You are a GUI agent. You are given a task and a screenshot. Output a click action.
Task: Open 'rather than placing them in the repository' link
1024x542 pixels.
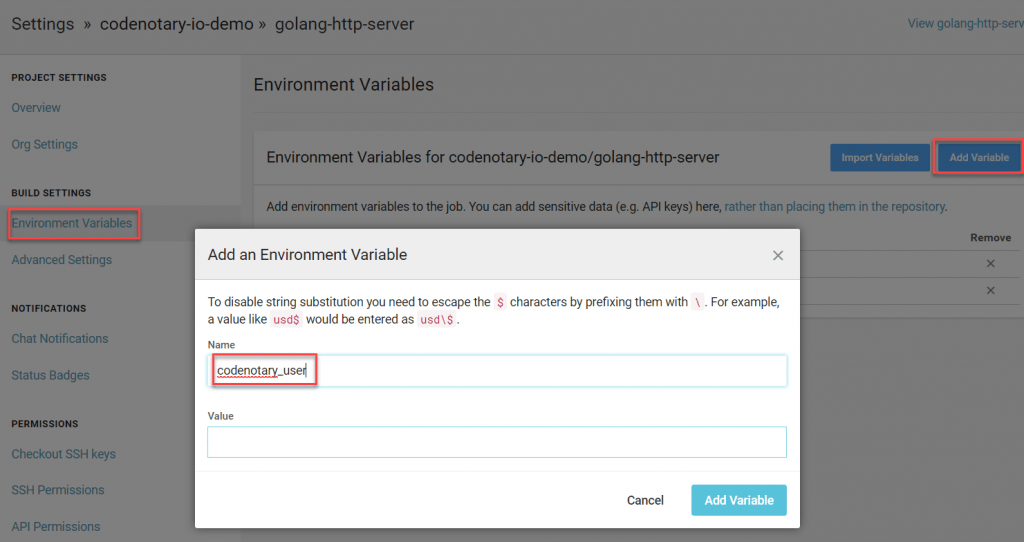click(835, 206)
